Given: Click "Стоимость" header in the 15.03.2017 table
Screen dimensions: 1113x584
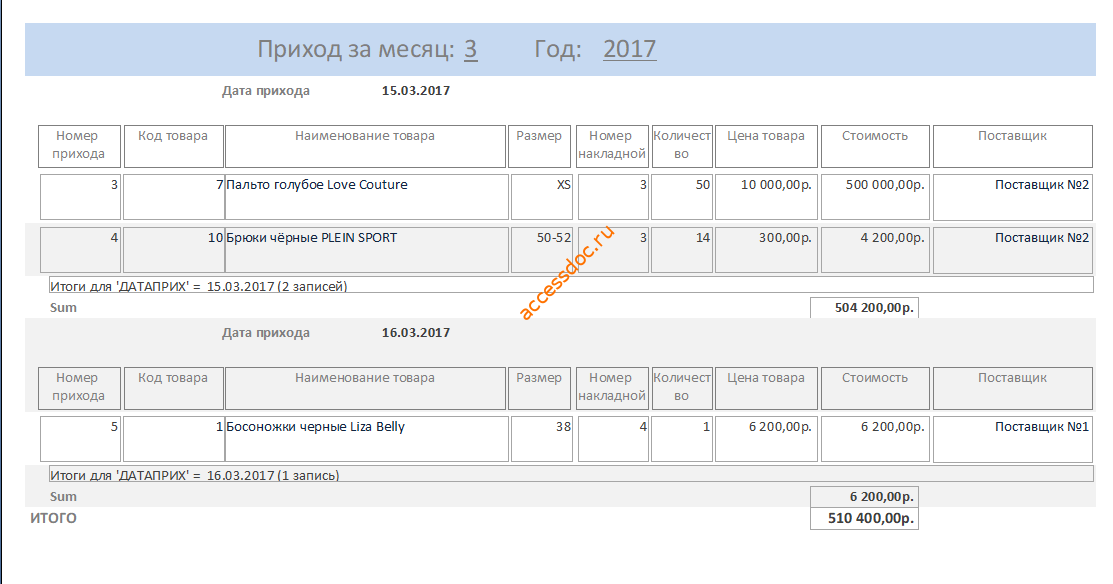Looking at the screenshot, I should tap(875, 146).
